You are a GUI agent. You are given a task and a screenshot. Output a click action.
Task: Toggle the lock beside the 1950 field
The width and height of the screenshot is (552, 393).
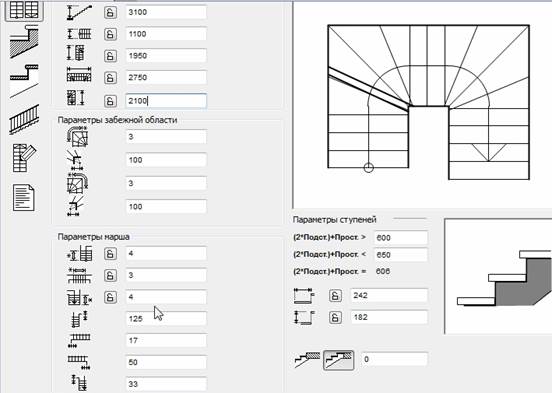[x=110, y=56]
